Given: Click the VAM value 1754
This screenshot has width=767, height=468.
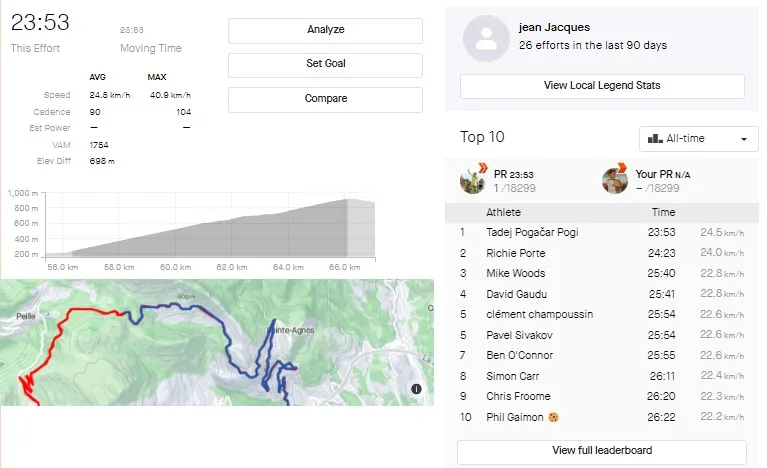Looking at the screenshot, I should (99, 145).
